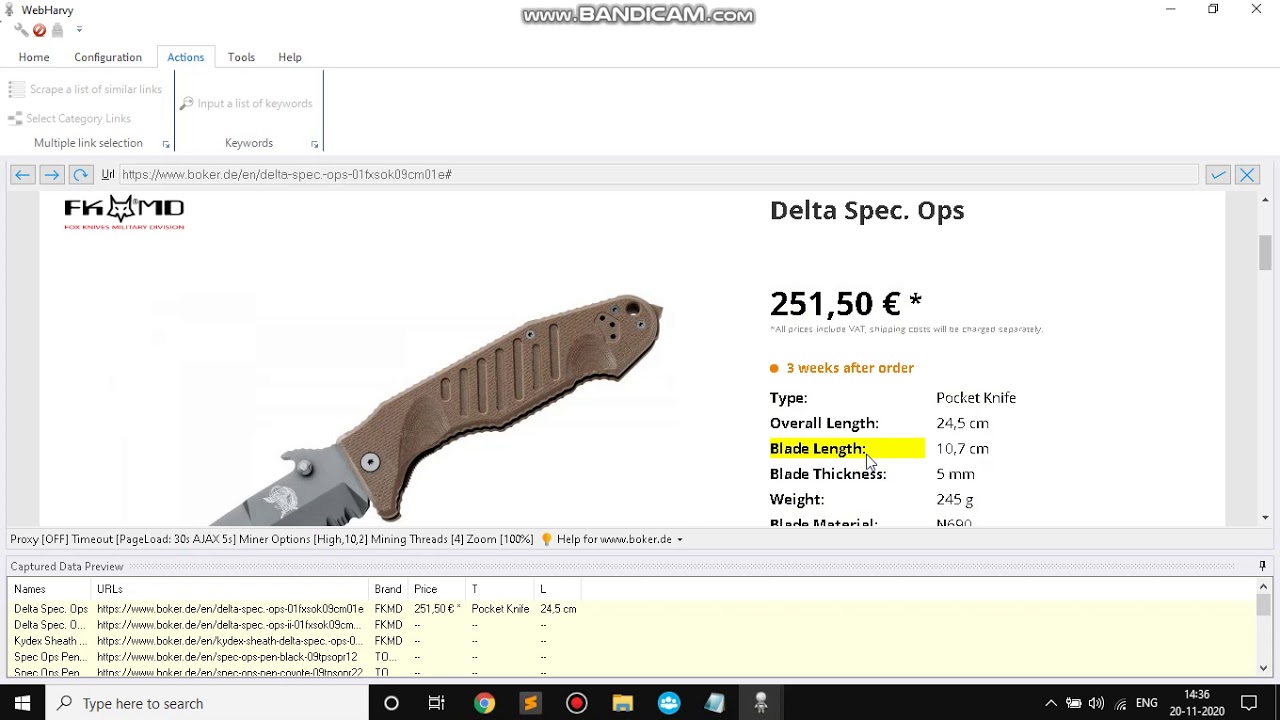Select the Spec Ops Pen row with spec-ops-pen-black URL
Viewport: 1280px width, 720px height.
[295, 657]
